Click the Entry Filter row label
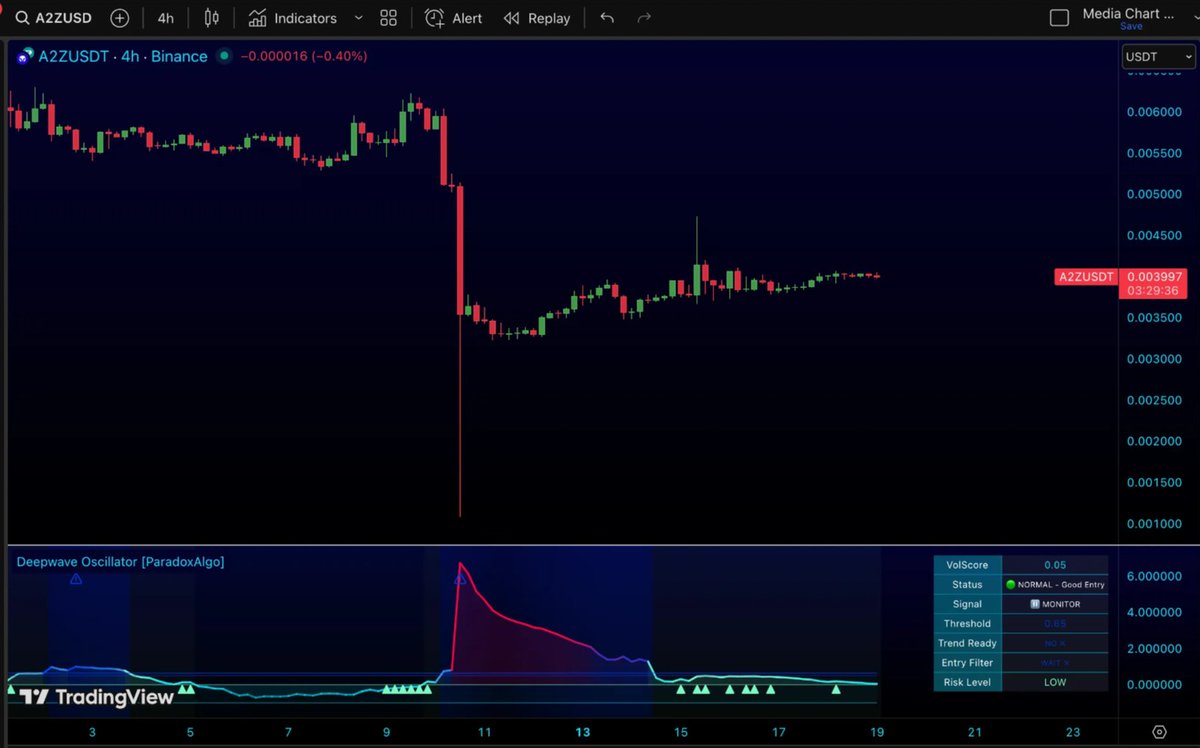Image resolution: width=1200 pixels, height=748 pixels. point(967,662)
